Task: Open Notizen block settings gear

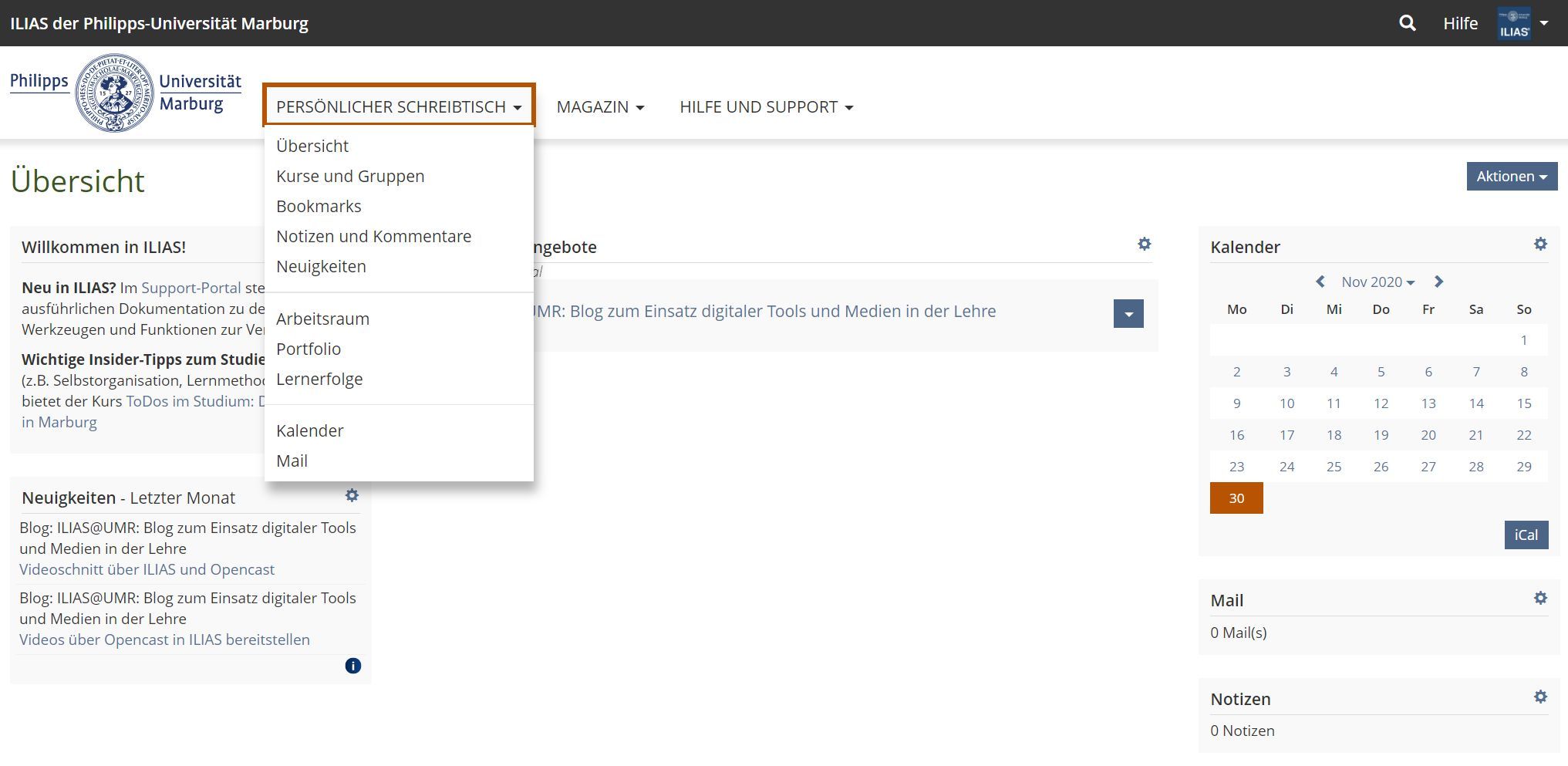Action: (x=1540, y=697)
